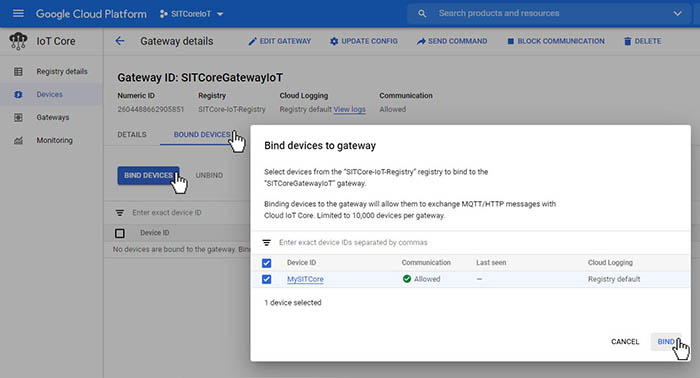Click the Gateways sidebar icon
This screenshot has height=378, width=700.
18,117
